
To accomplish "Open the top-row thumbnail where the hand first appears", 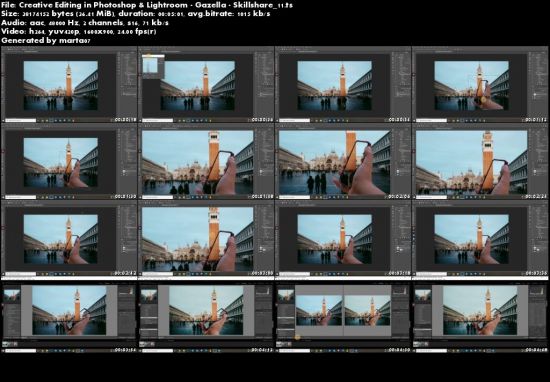I will [x=480, y=85].
